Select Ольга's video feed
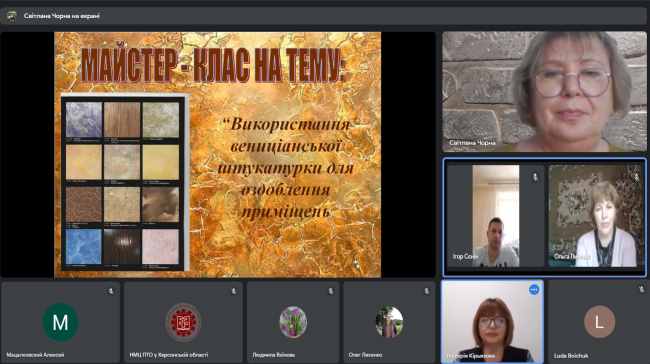The image size is (650, 364). point(595,216)
